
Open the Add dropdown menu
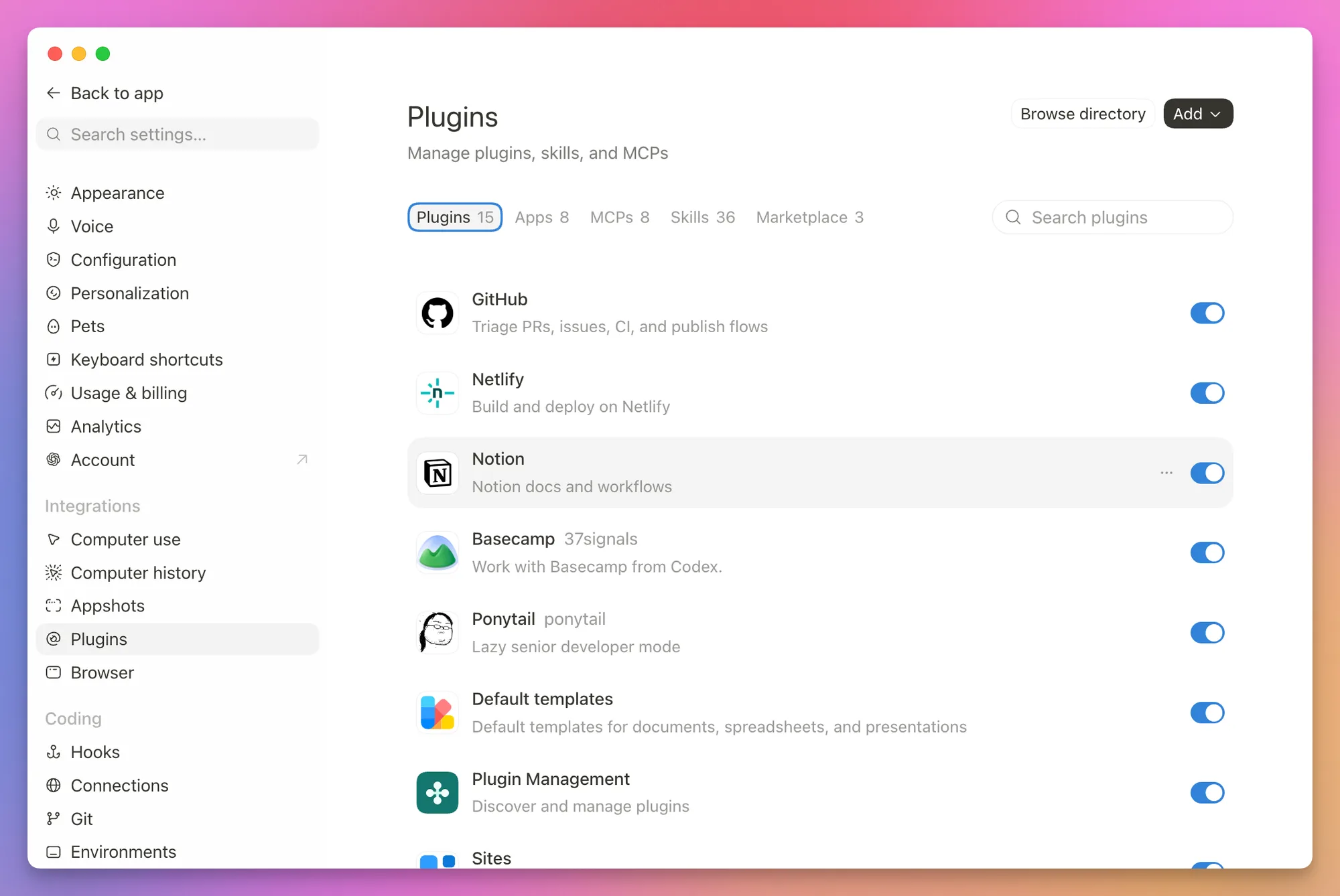click(1198, 114)
